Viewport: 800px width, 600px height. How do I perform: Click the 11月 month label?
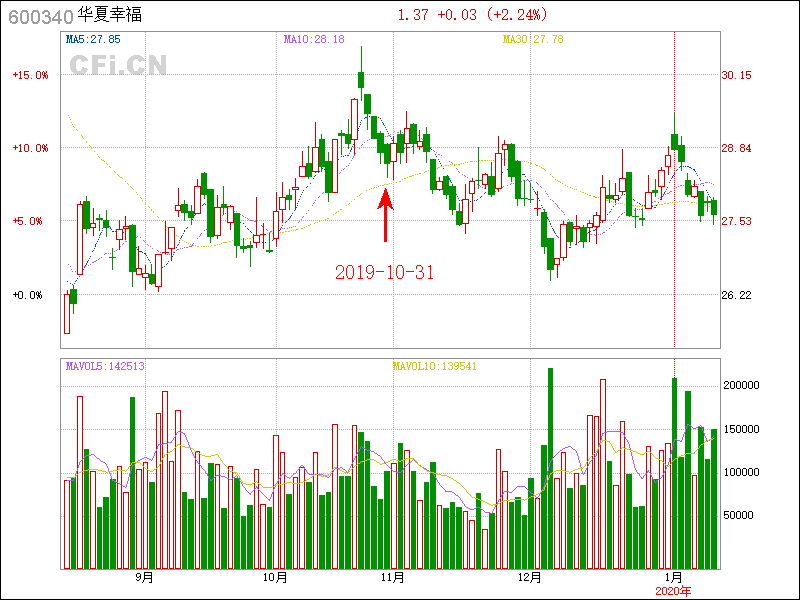393,578
